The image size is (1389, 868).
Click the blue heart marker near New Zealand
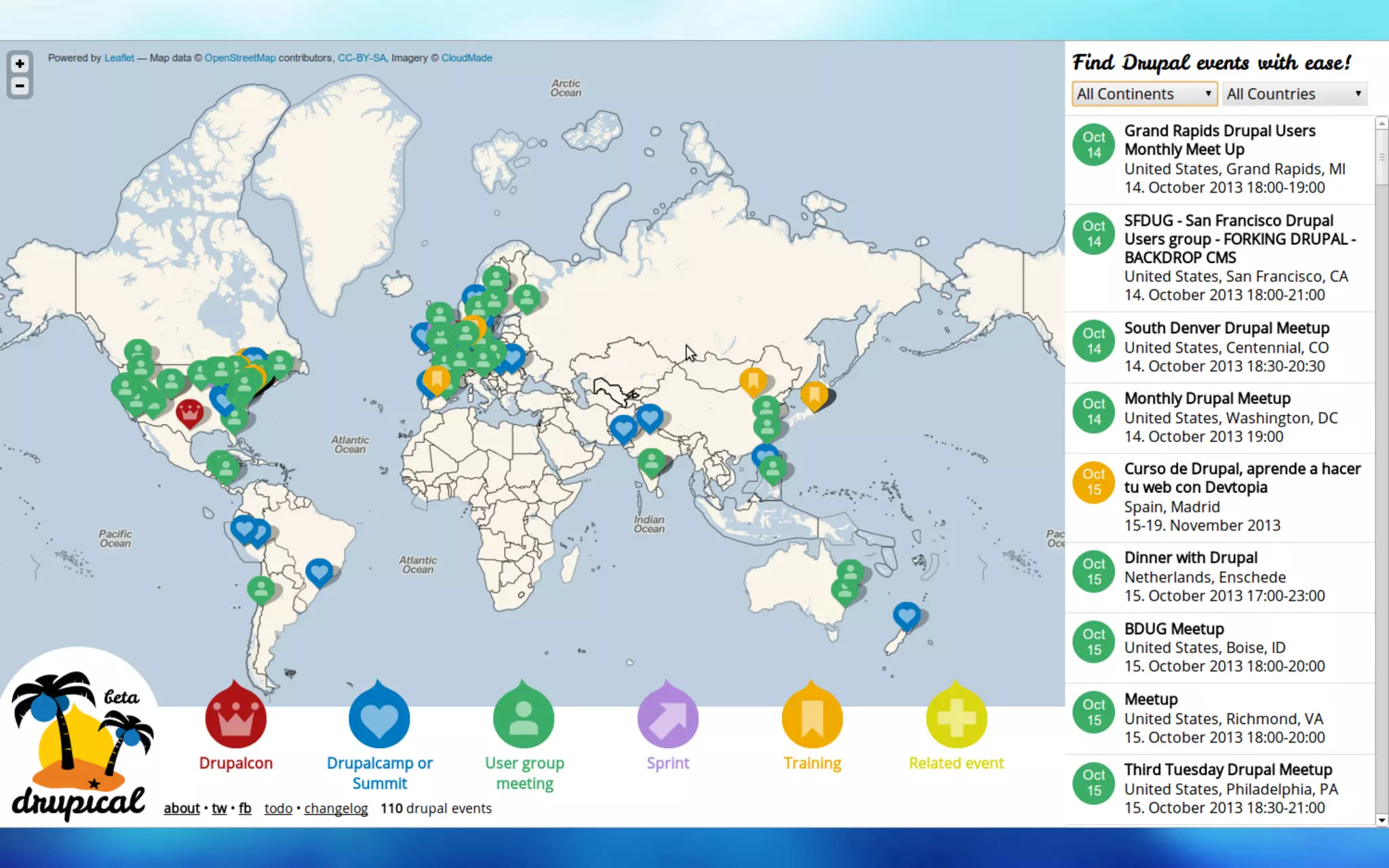[906, 615]
